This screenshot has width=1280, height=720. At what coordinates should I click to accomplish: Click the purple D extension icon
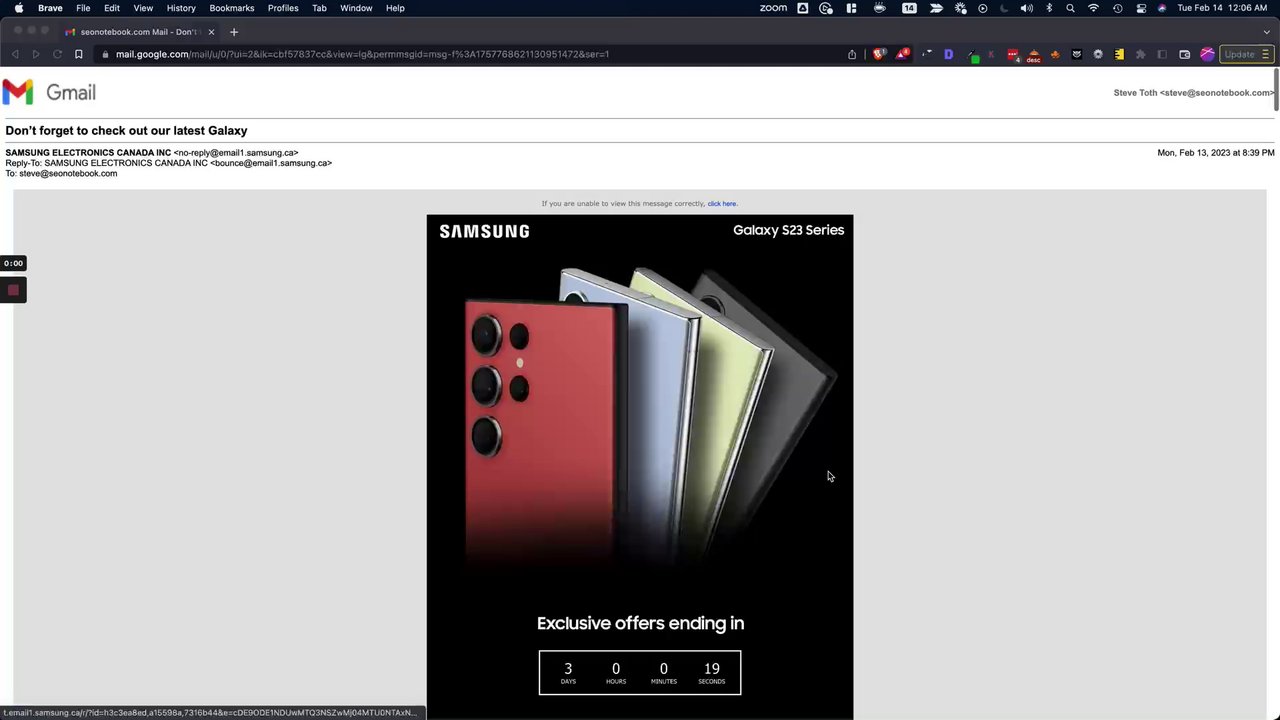coord(948,54)
